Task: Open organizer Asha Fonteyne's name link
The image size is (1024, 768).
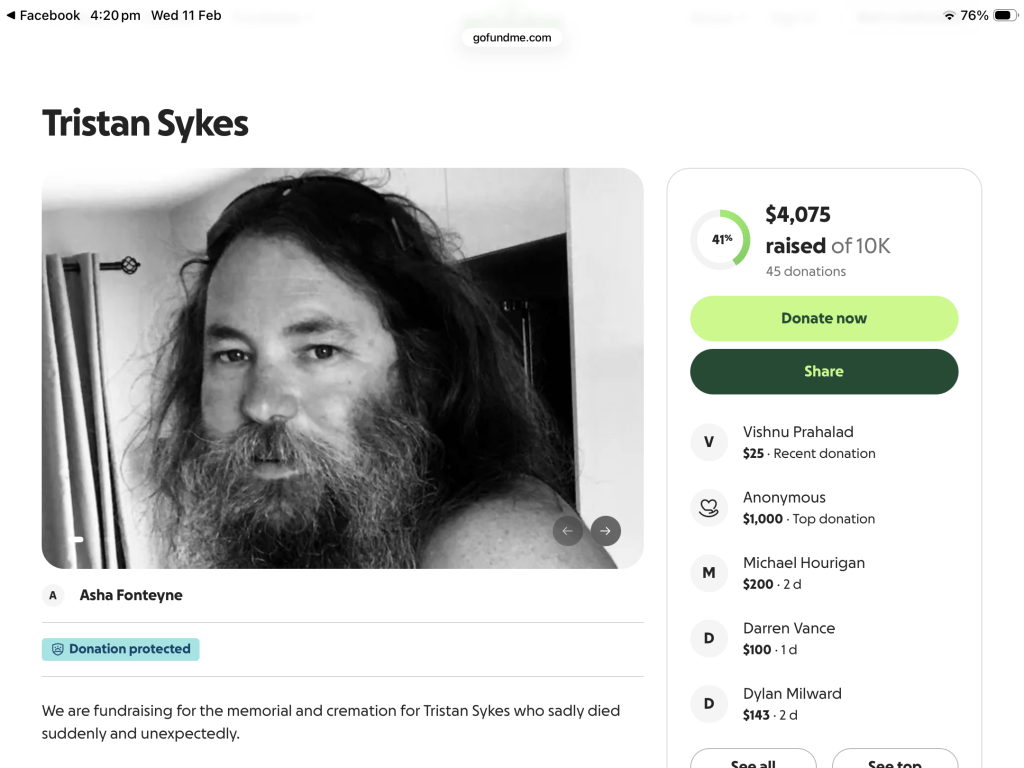Action: coord(131,595)
